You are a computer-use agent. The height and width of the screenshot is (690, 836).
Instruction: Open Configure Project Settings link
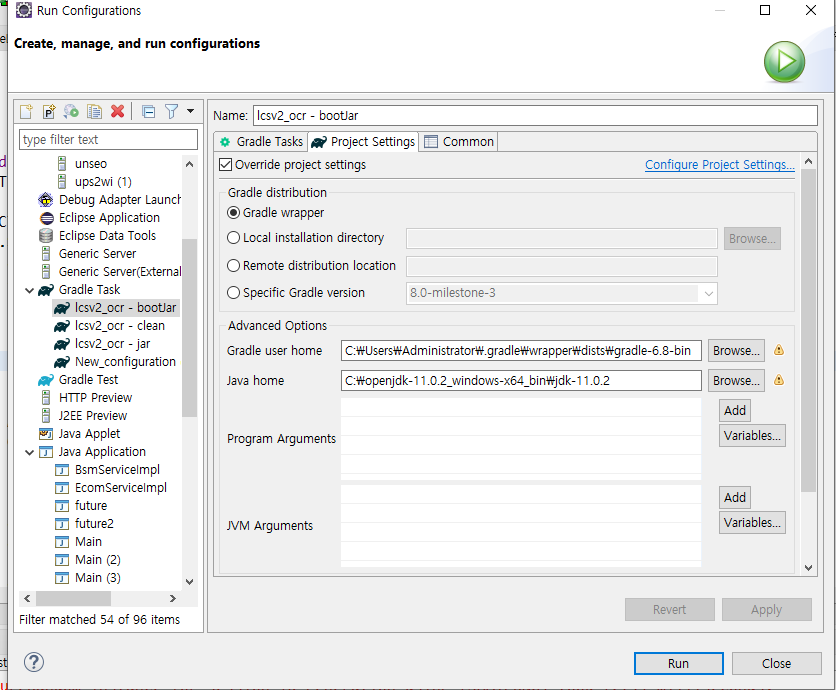click(719, 165)
